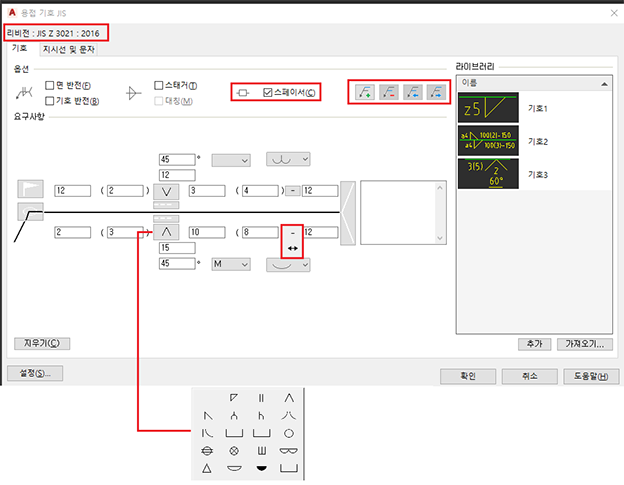Screen dimensions: 624x485
Task: Pick the inverted V symbol in the palette
Action: [289, 397]
